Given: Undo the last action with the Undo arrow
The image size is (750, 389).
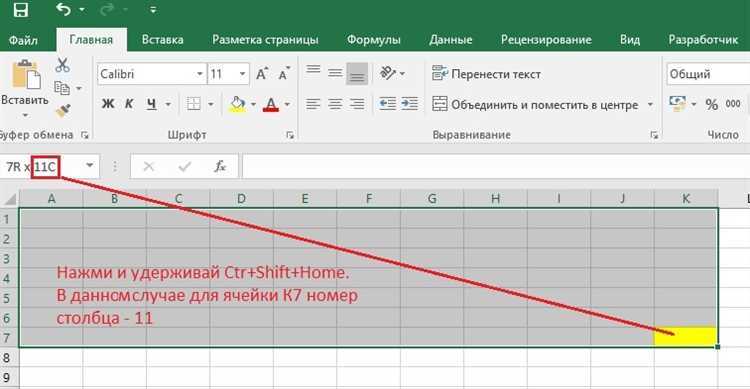Looking at the screenshot, I should (x=63, y=9).
